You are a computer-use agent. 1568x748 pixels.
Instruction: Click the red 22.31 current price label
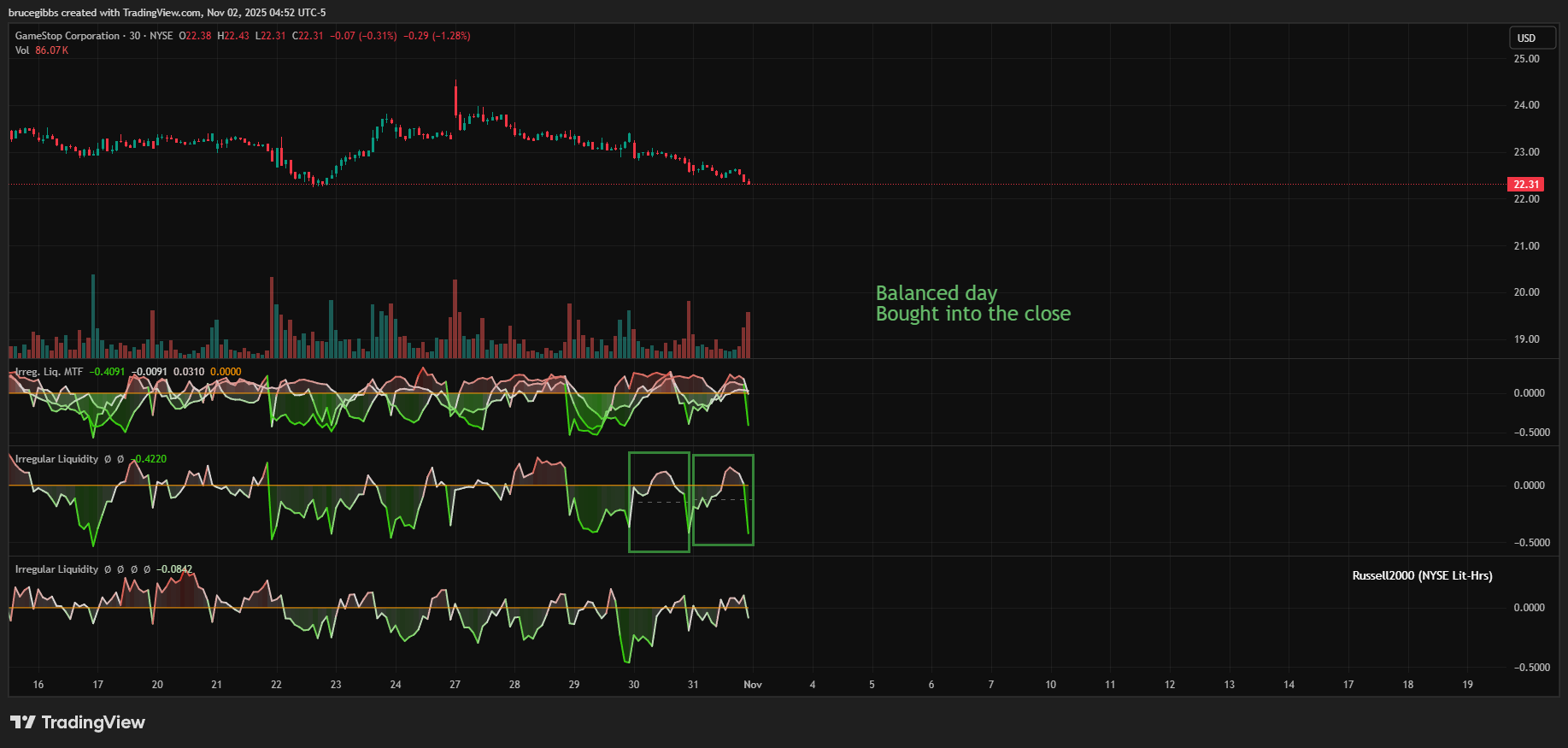(1525, 185)
